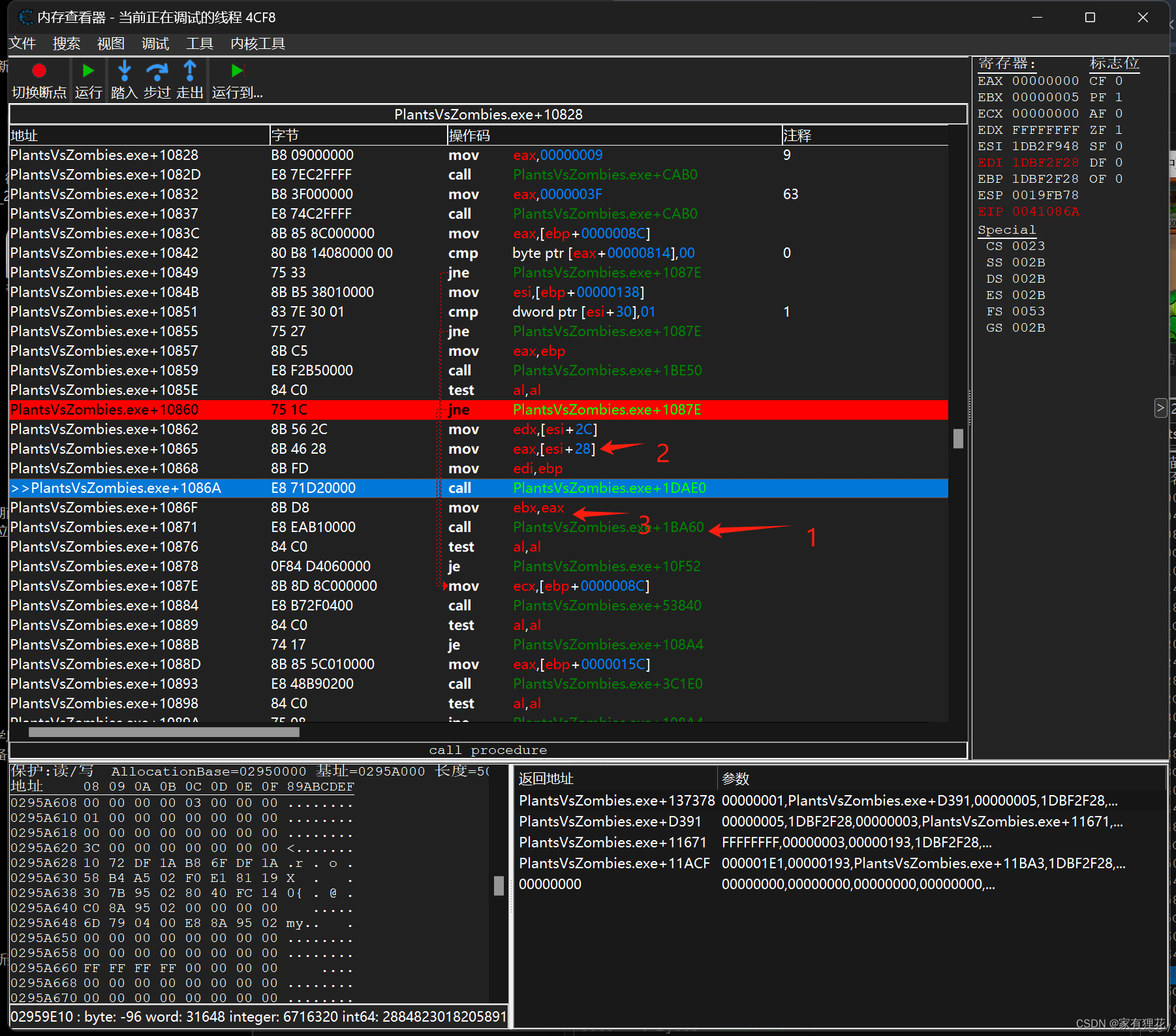Toggle the SF 0 flag
Image resolution: width=1176 pixels, height=1036 pixels.
(1106, 146)
